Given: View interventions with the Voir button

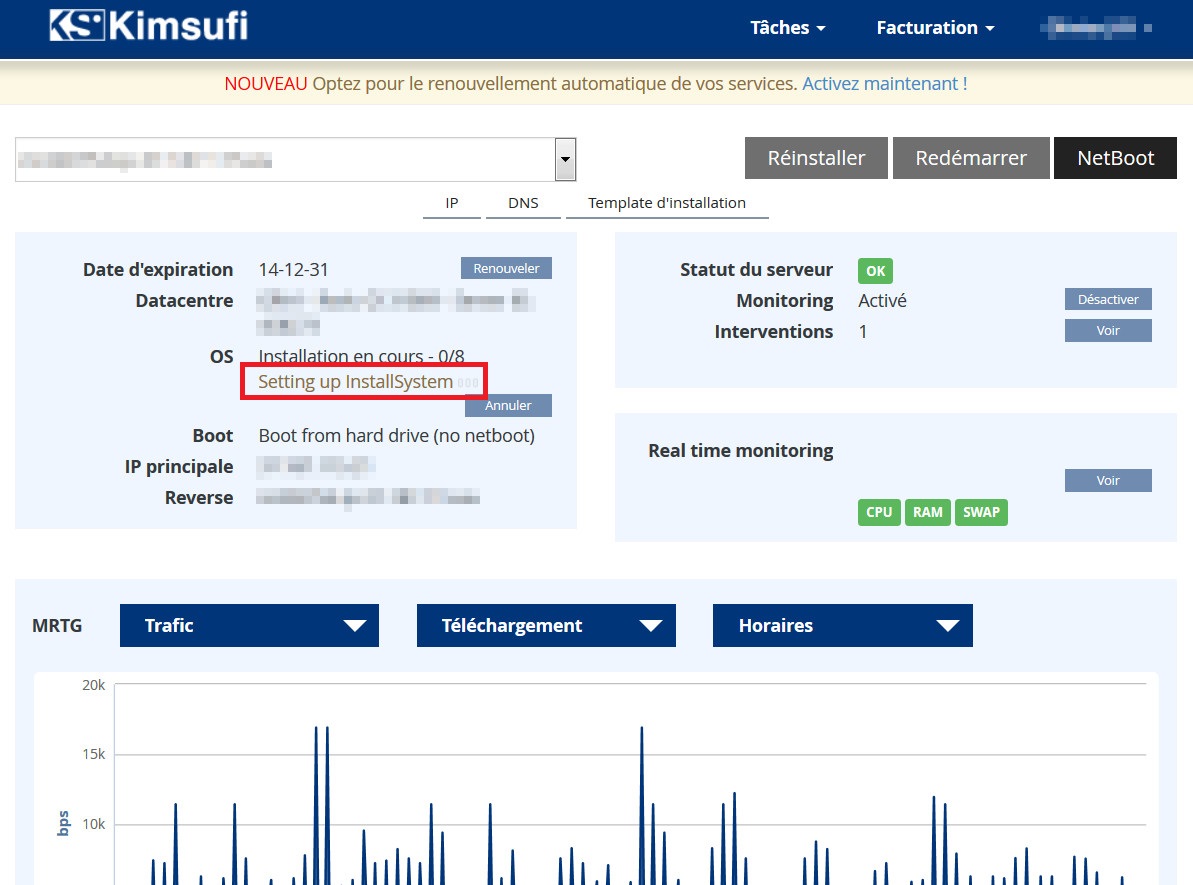Looking at the screenshot, I should pyautogui.click(x=1108, y=331).
